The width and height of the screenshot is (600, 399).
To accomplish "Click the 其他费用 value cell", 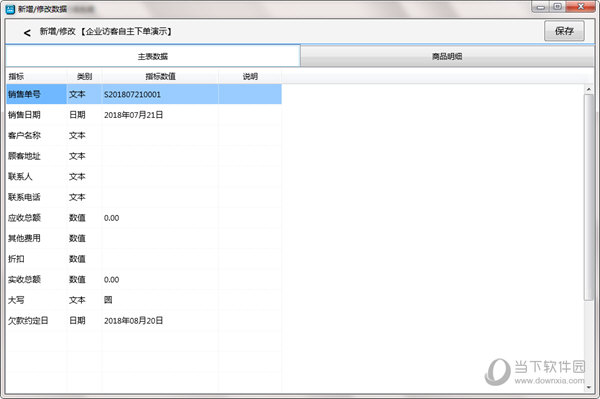I will point(160,238).
